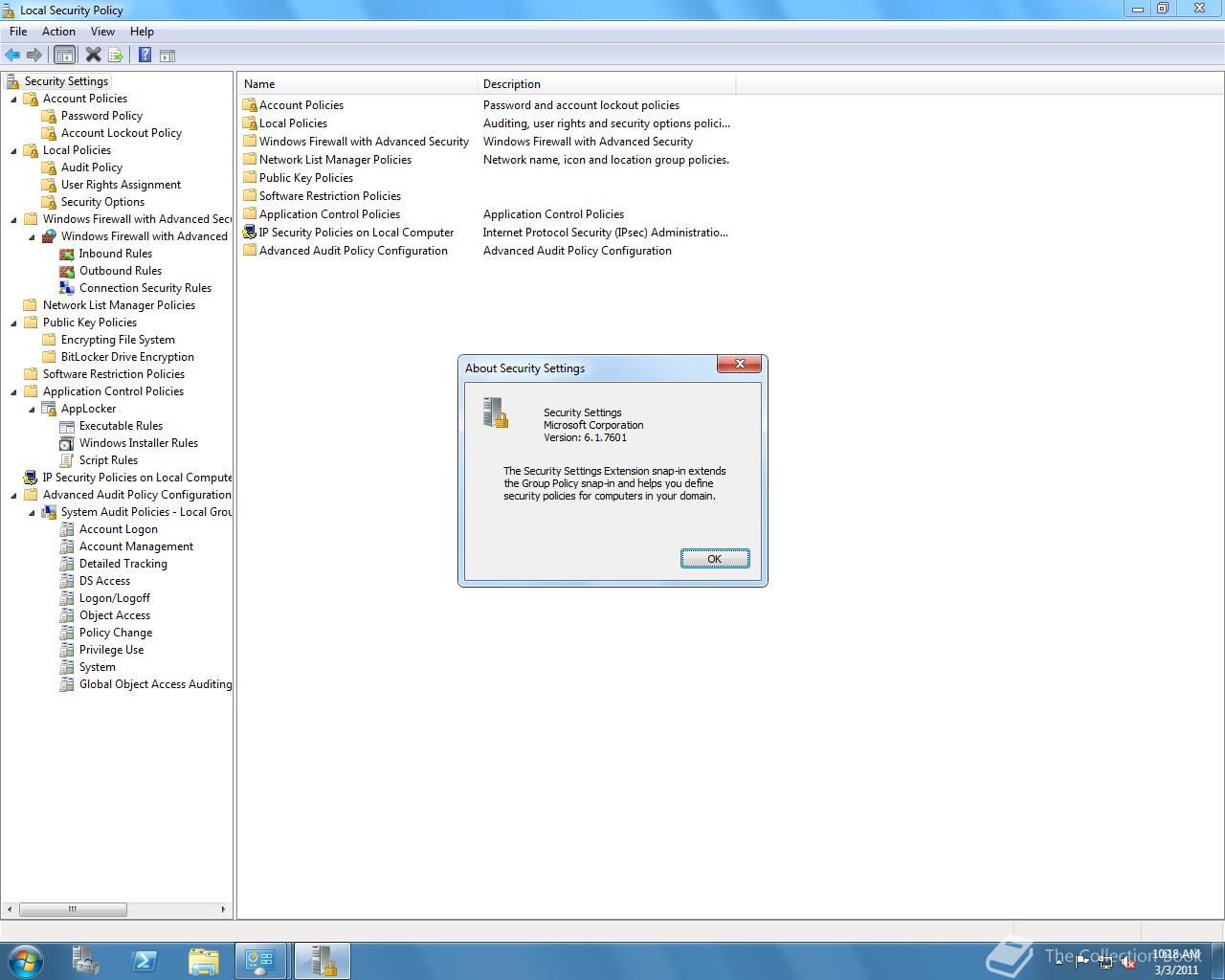Click the Forward arrow in the toolbar

pos(34,56)
